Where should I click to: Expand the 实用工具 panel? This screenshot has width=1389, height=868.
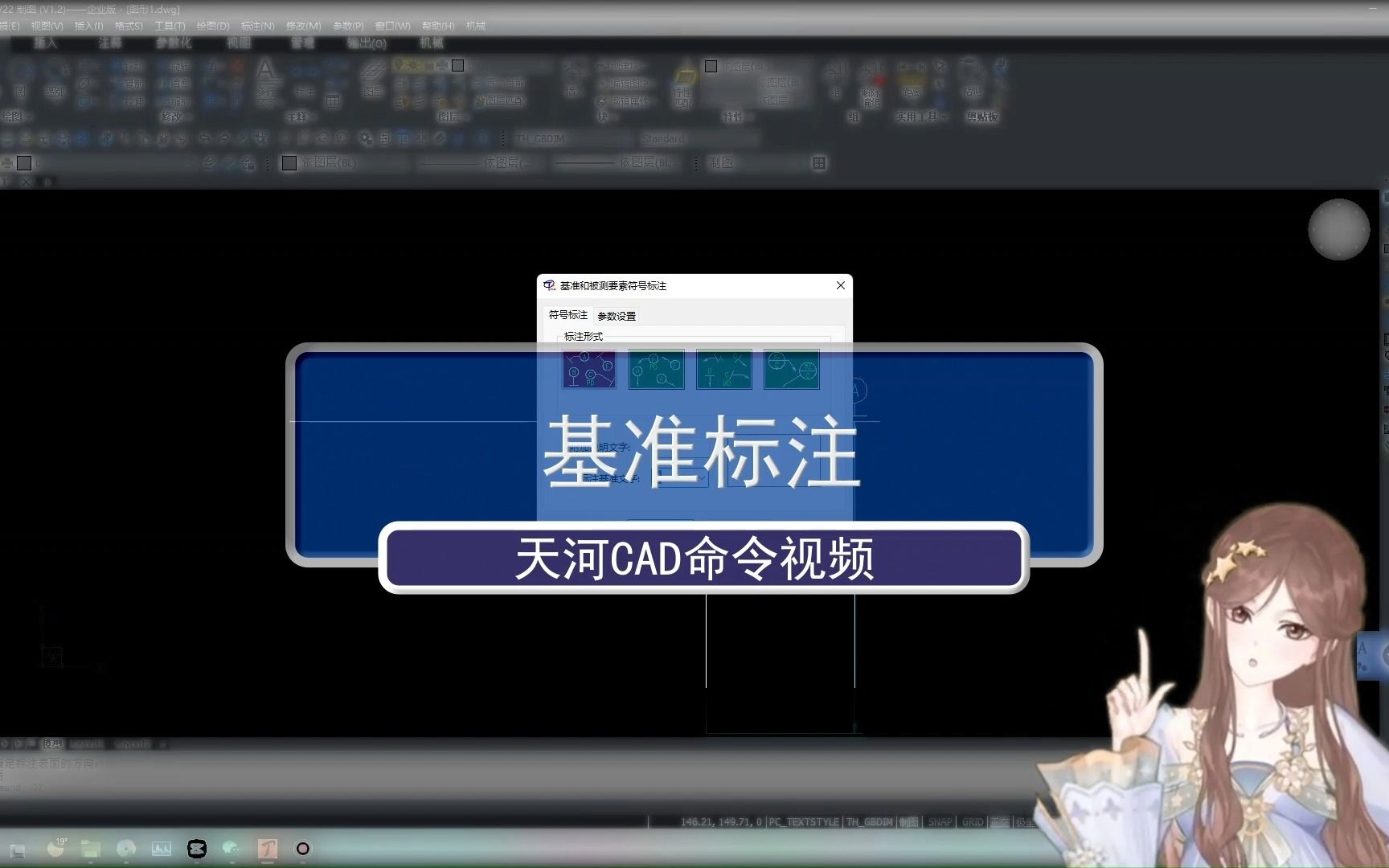click(x=921, y=117)
